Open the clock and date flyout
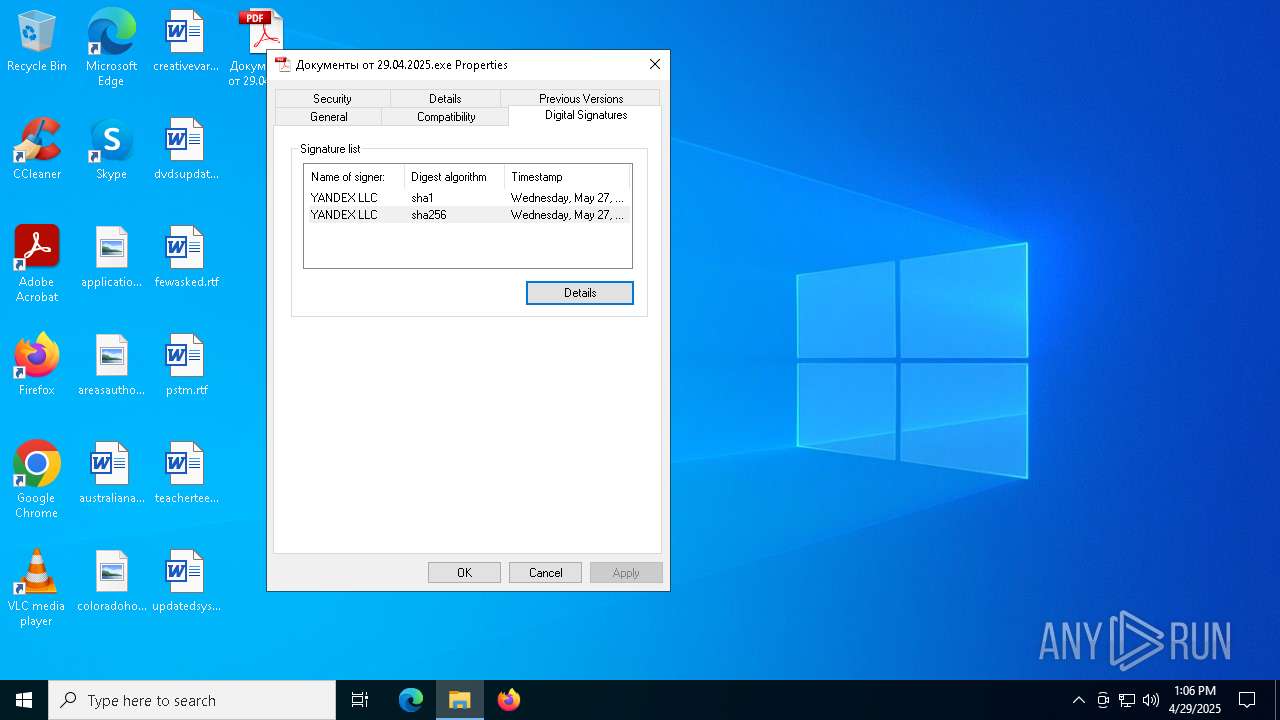Image resolution: width=1280 pixels, height=720 pixels. (1195, 700)
